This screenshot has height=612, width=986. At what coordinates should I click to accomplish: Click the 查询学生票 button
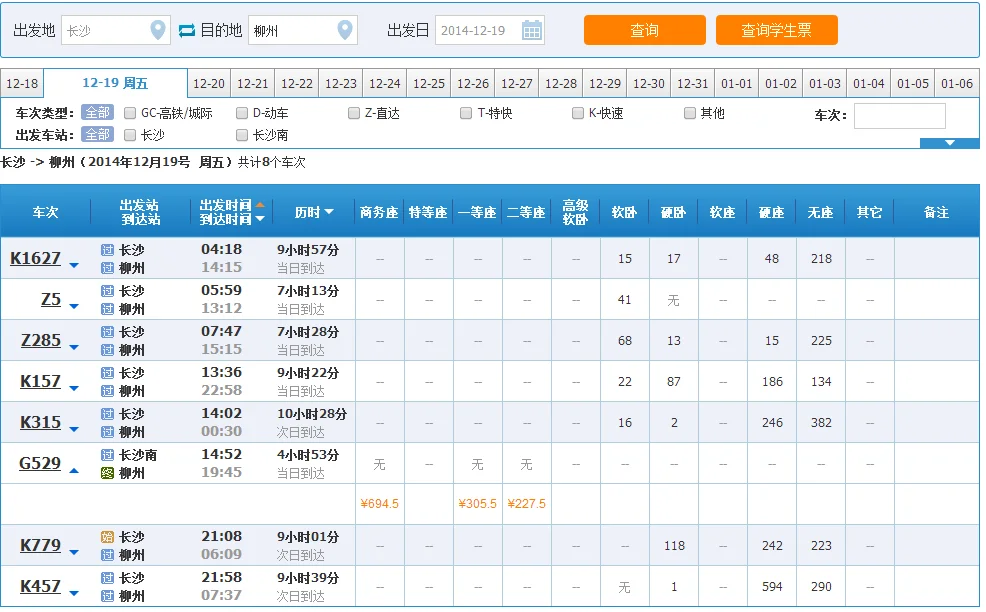click(776, 30)
